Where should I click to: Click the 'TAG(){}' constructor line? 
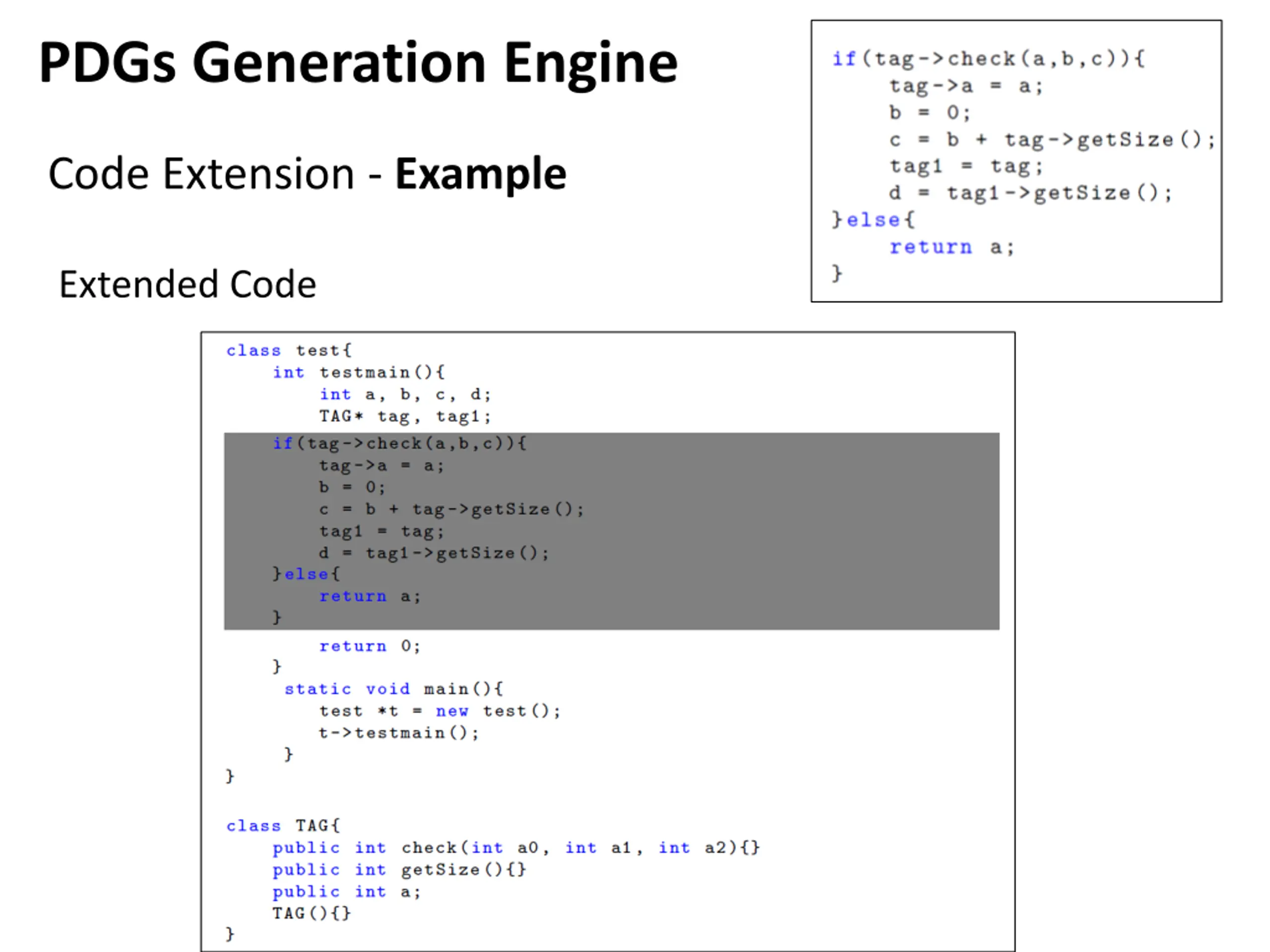pyautogui.click(x=311, y=913)
